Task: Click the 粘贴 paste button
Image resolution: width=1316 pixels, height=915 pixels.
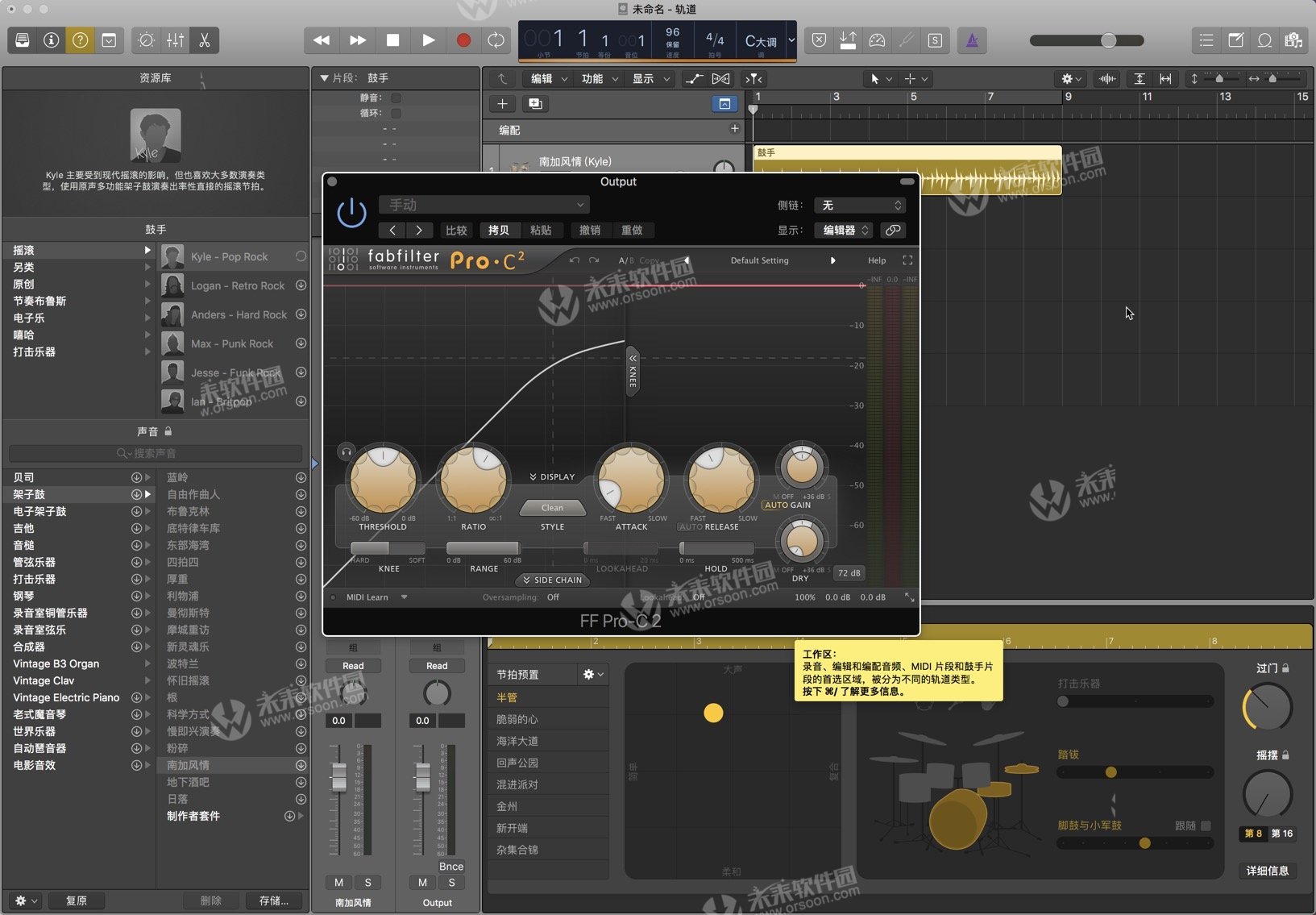Action: (x=541, y=231)
